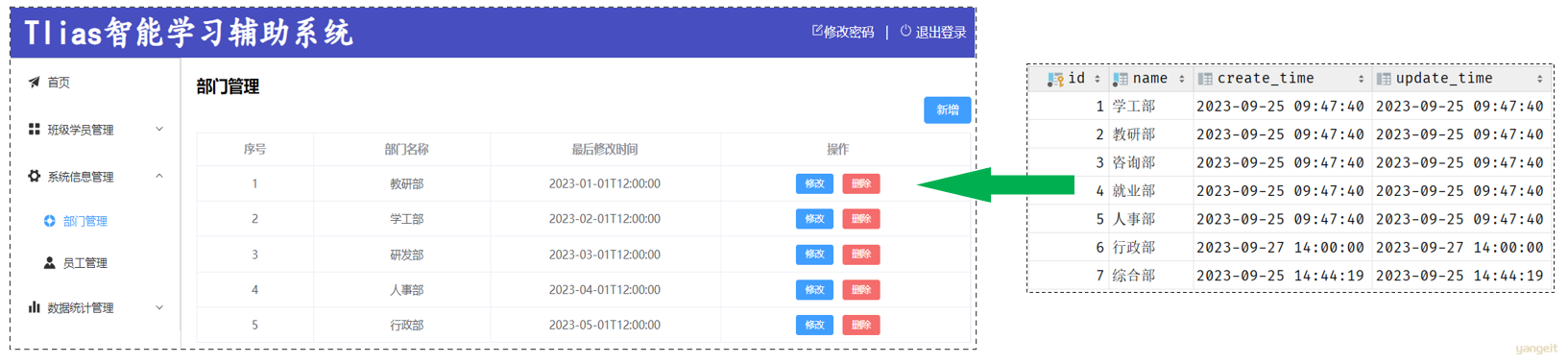The image size is (1568, 364).
Task: Click the 班级学员管理 grid icon
Action: [x=35, y=130]
